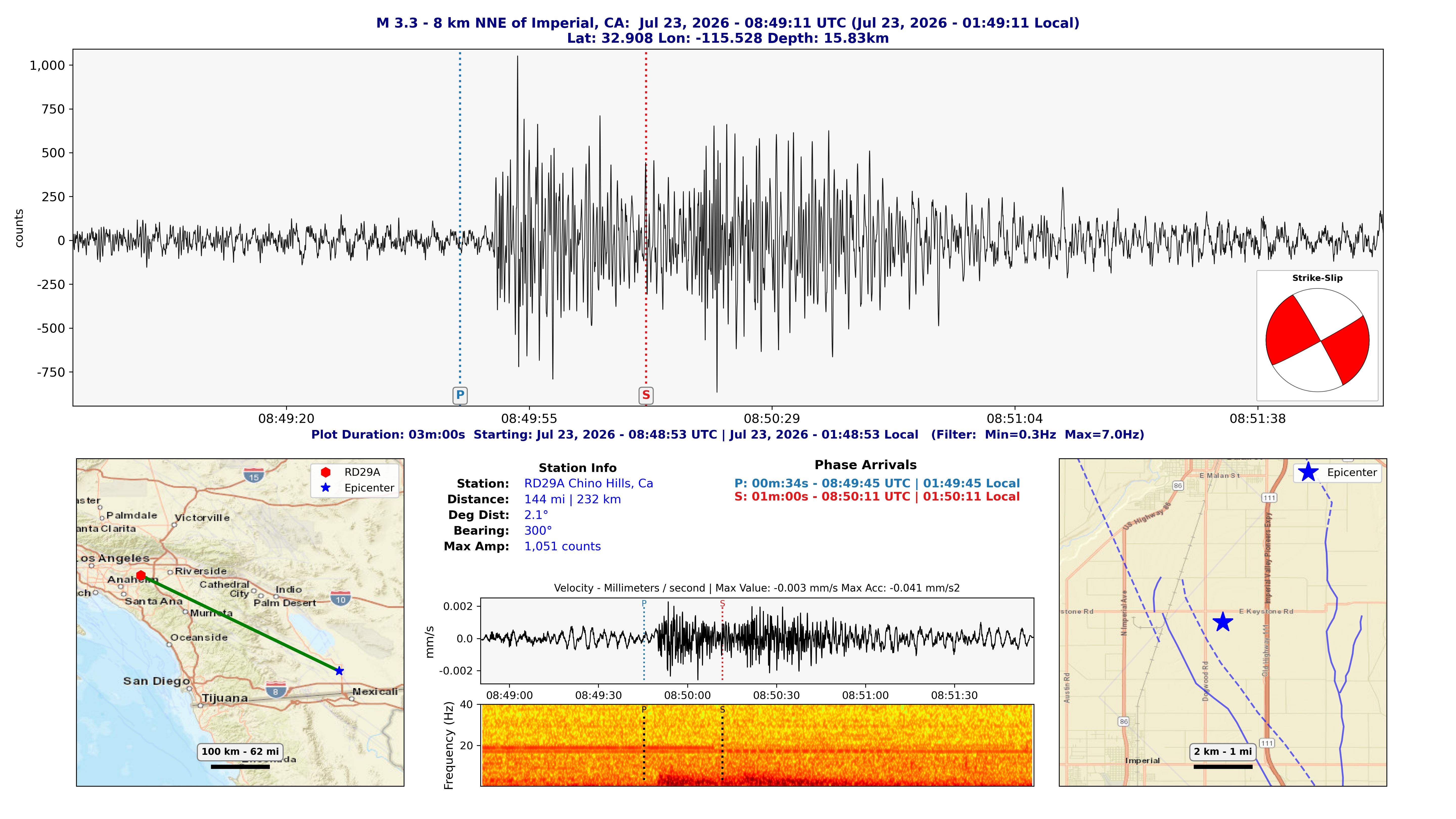
Task: Click the blue P phase label box under the main seismogram
Action: click(460, 395)
